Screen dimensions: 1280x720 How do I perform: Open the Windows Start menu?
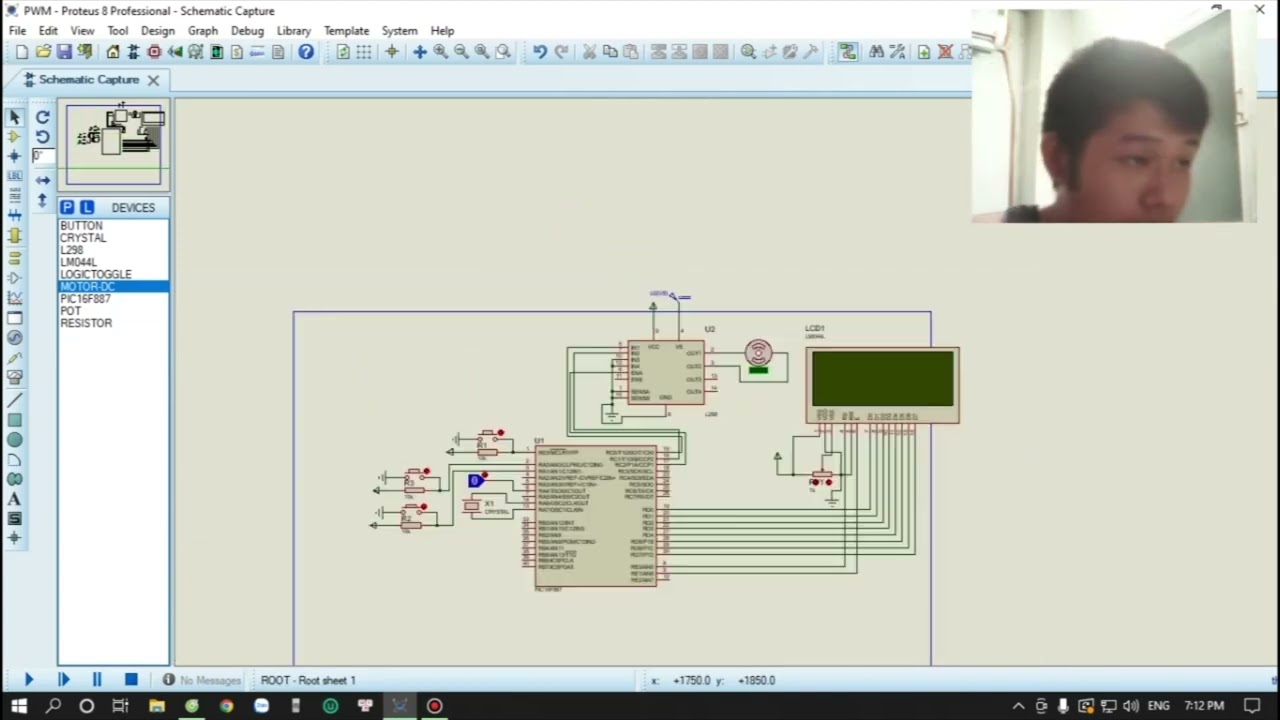pos(18,706)
